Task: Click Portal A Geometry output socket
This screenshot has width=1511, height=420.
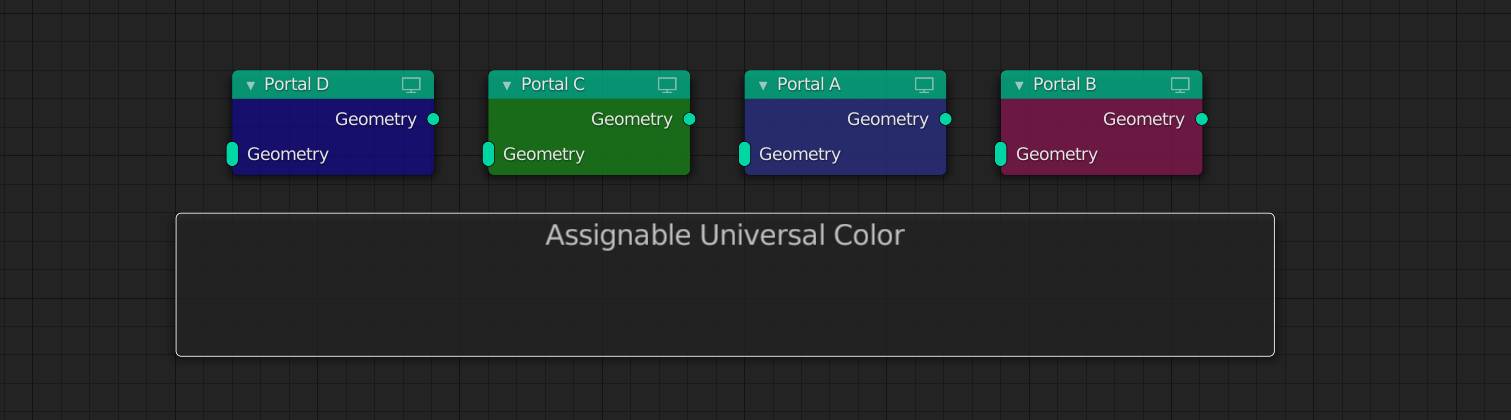Action: coord(945,119)
